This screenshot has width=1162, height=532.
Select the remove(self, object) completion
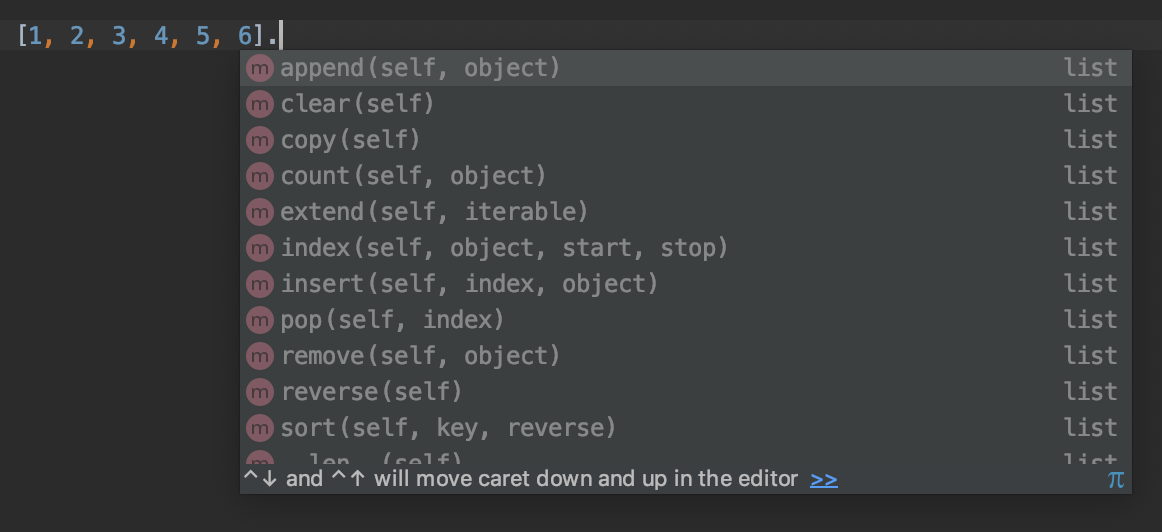(x=420, y=356)
